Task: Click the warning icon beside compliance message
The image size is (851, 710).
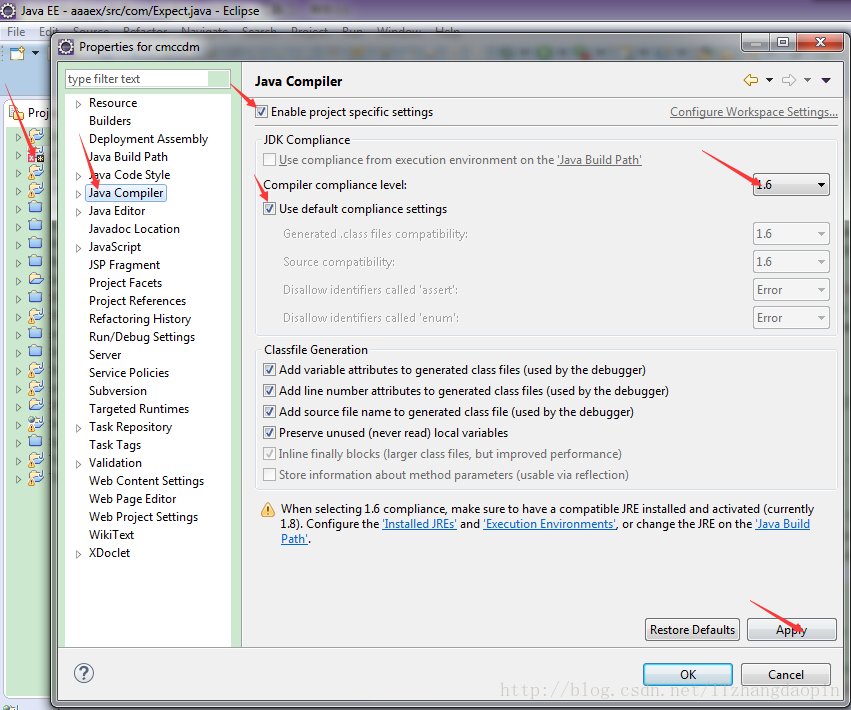Action: tap(268, 510)
